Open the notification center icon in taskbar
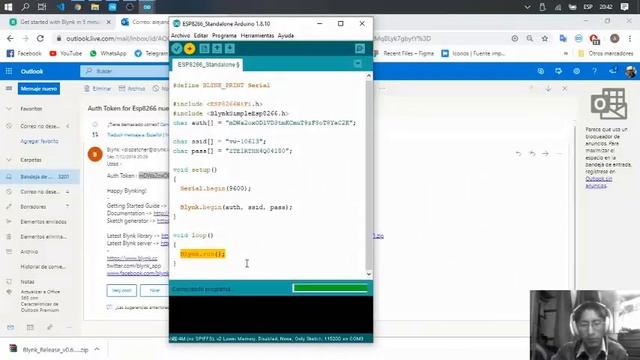The image size is (640, 360). (624, 7)
